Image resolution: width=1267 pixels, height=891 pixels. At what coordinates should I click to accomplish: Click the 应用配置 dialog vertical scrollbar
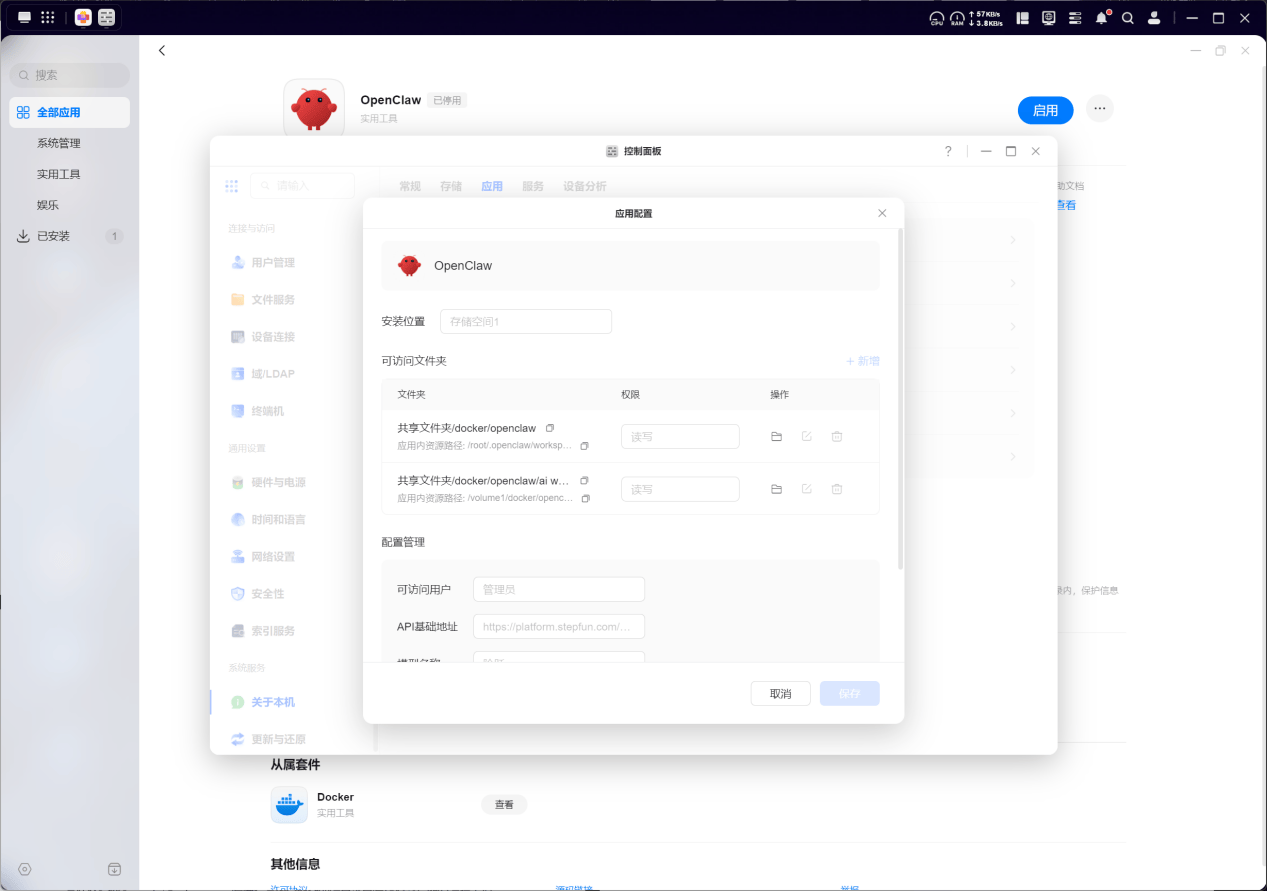coord(900,398)
